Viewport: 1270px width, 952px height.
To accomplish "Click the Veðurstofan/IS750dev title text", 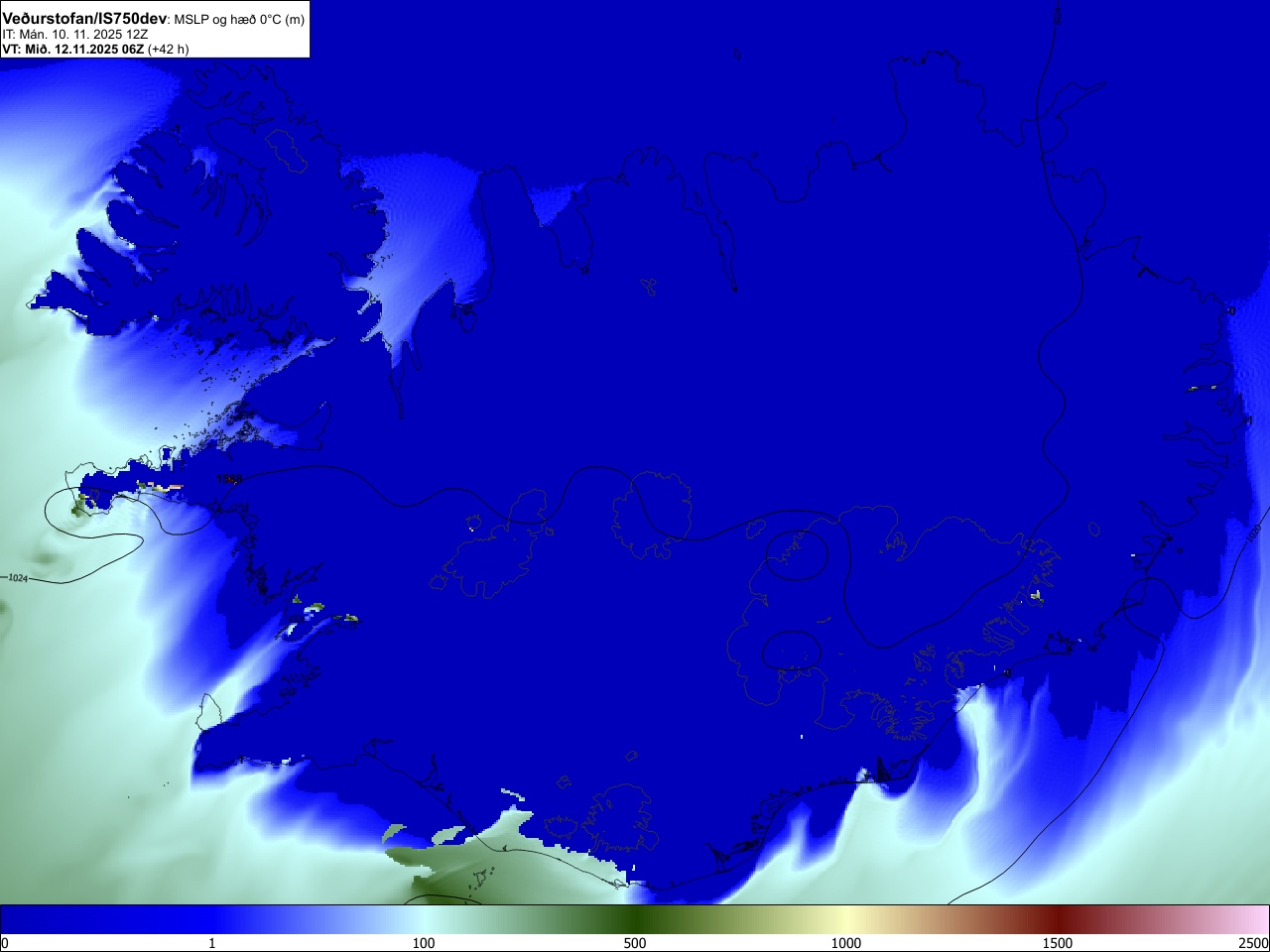I will 84,19.
